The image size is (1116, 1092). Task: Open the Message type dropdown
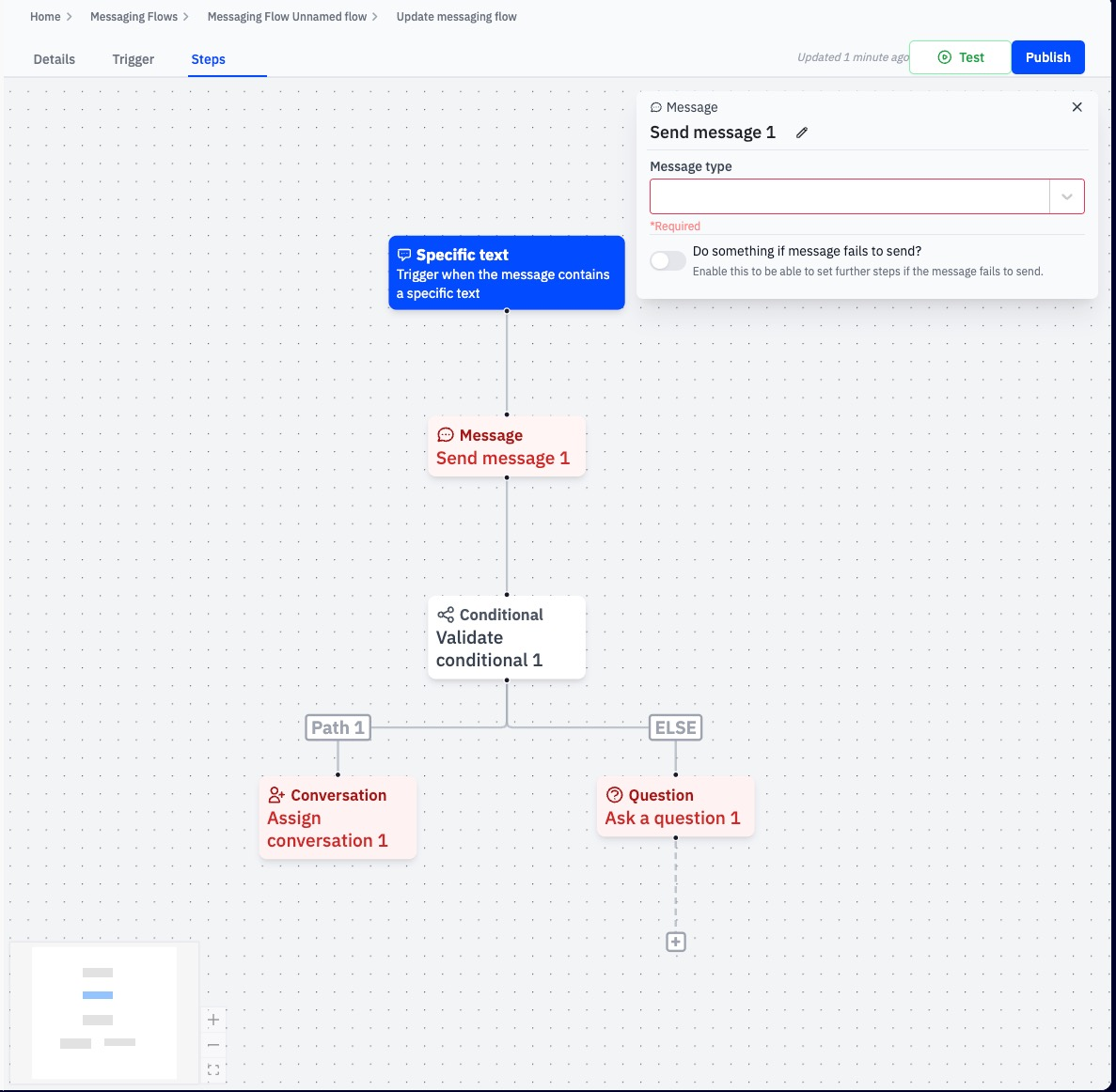(1067, 196)
